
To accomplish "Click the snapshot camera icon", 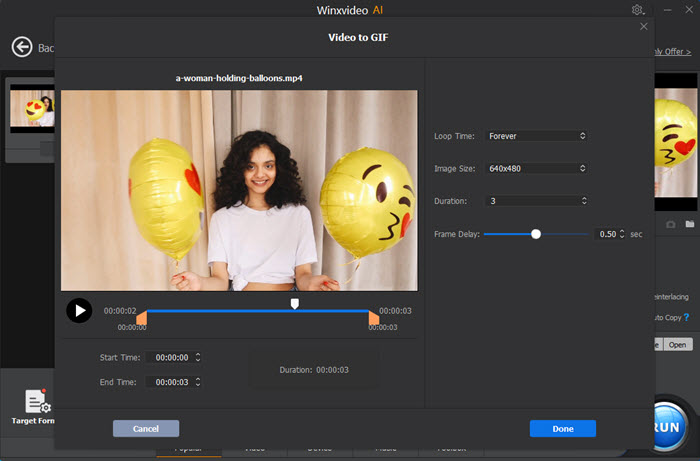I will click(x=671, y=224).
